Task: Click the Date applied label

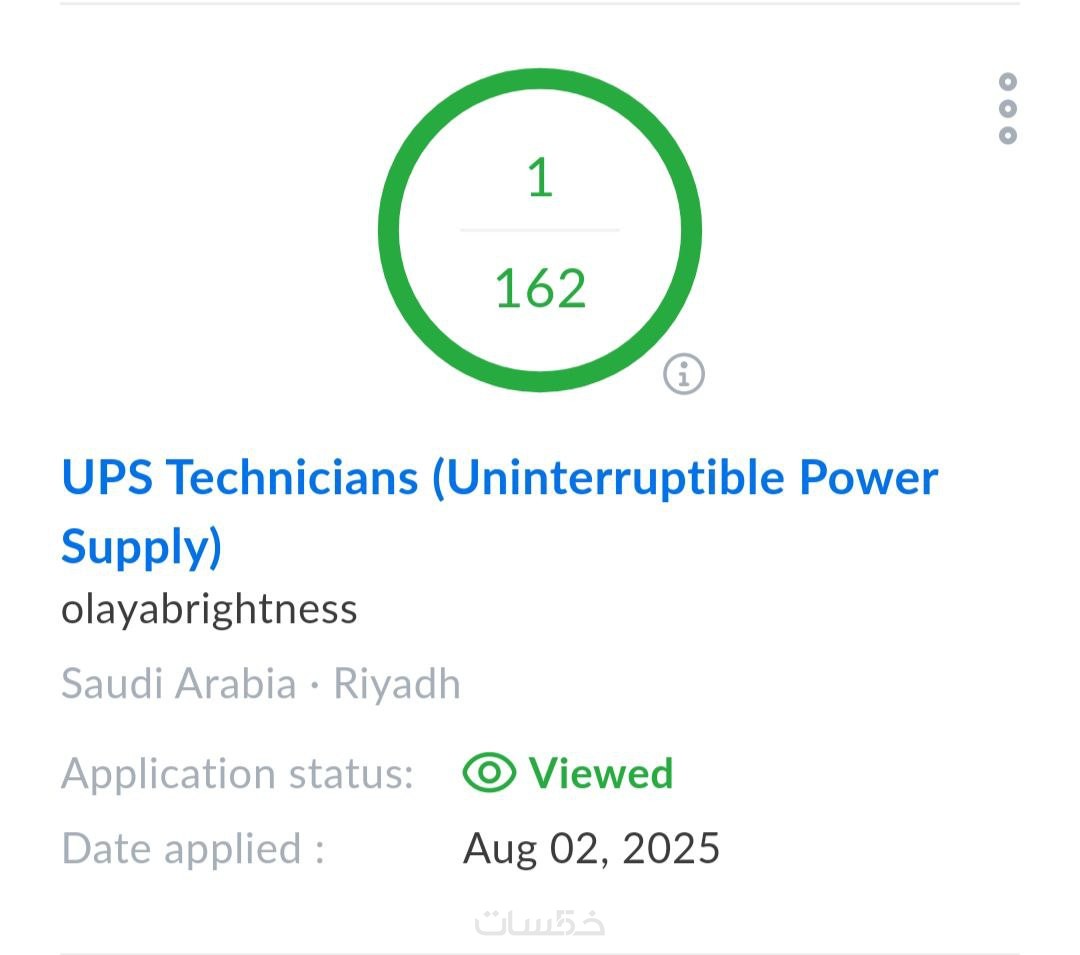Action: [x=193, y=848]
